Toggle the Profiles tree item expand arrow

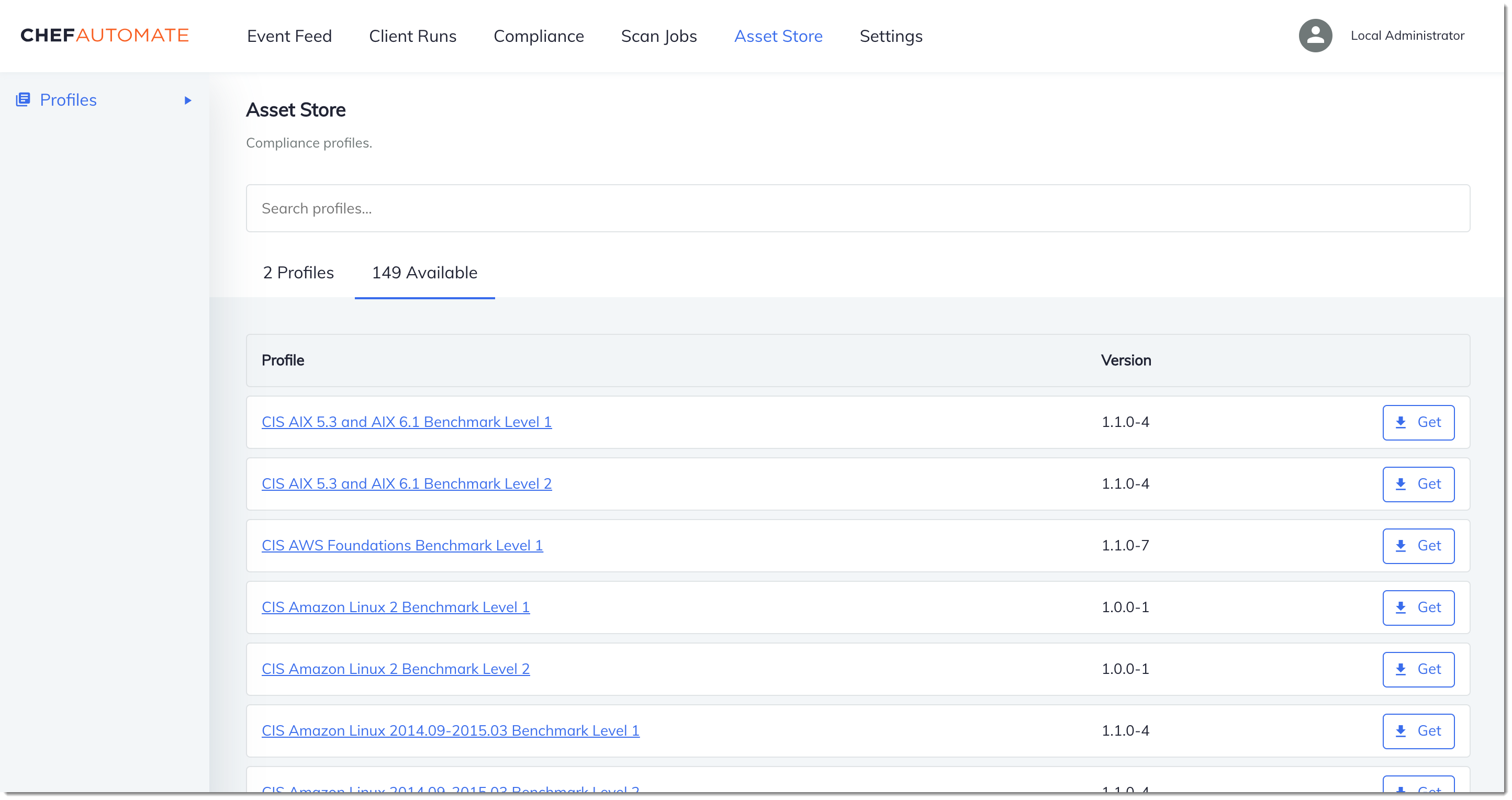pyautogui.click(x=189, y=99)
